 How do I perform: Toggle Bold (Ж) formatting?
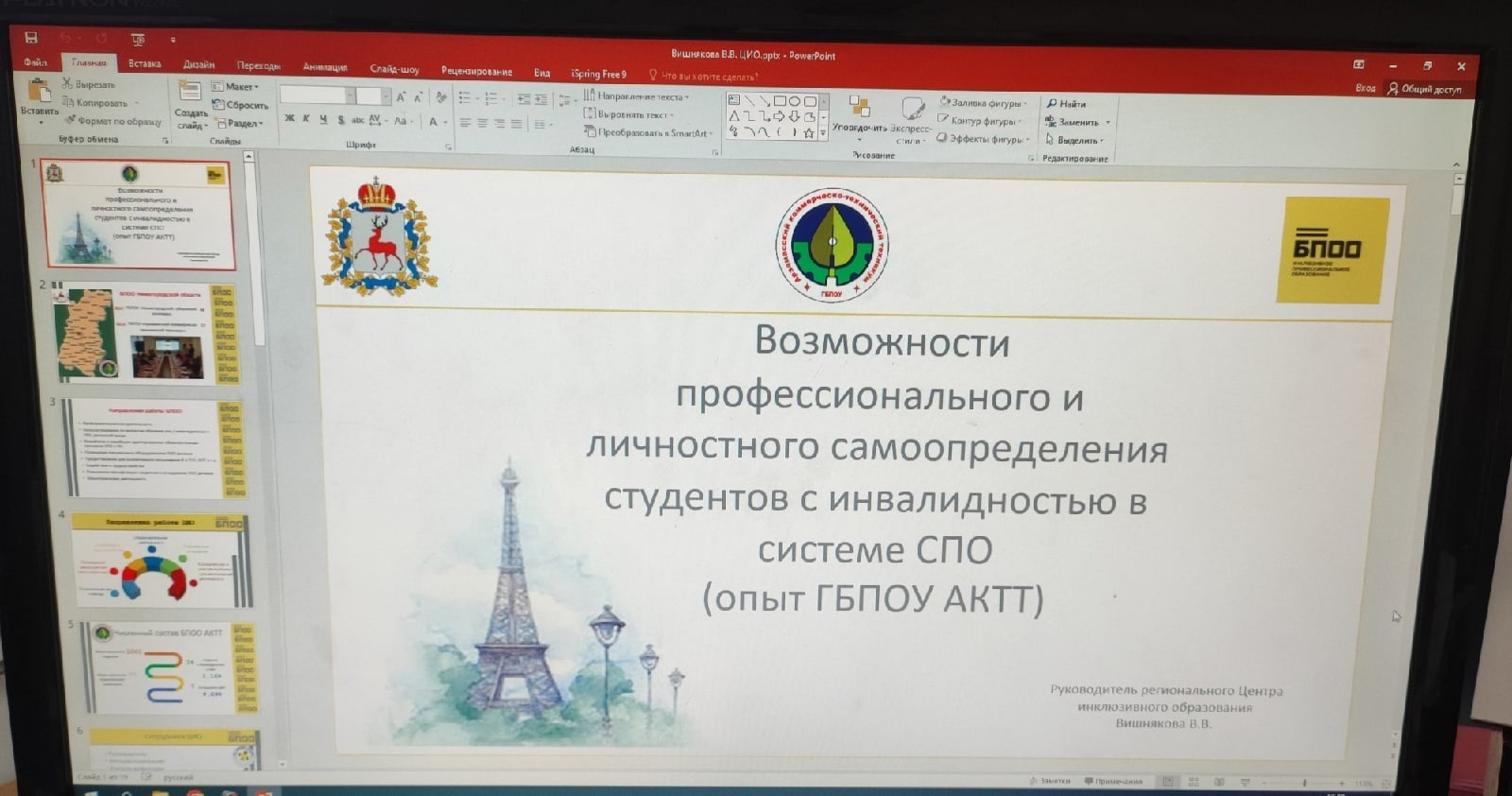pyautogui.click(x=289, y=118)
